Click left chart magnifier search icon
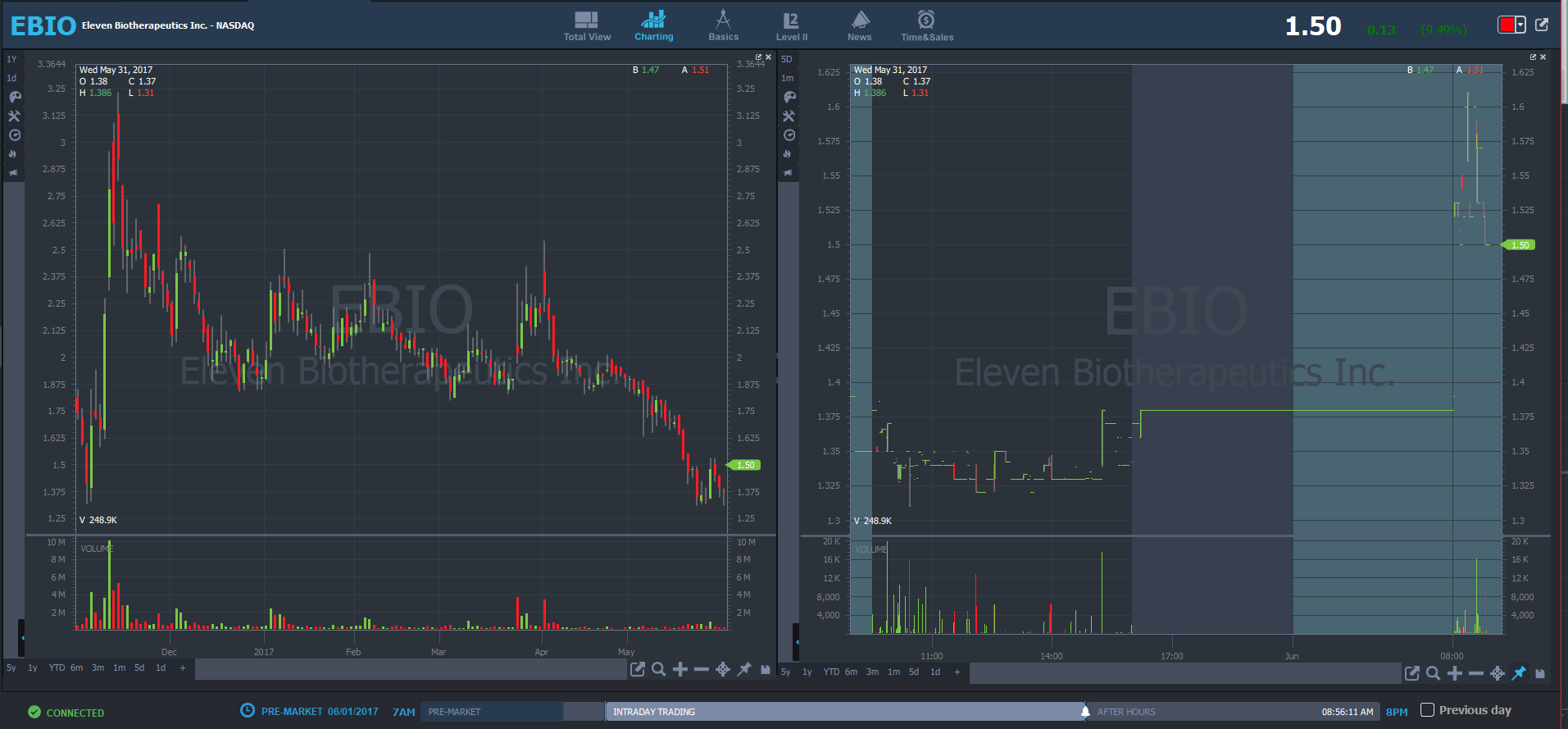The width and height of the screenshot is (1568, 729). (x=658, y=669)
